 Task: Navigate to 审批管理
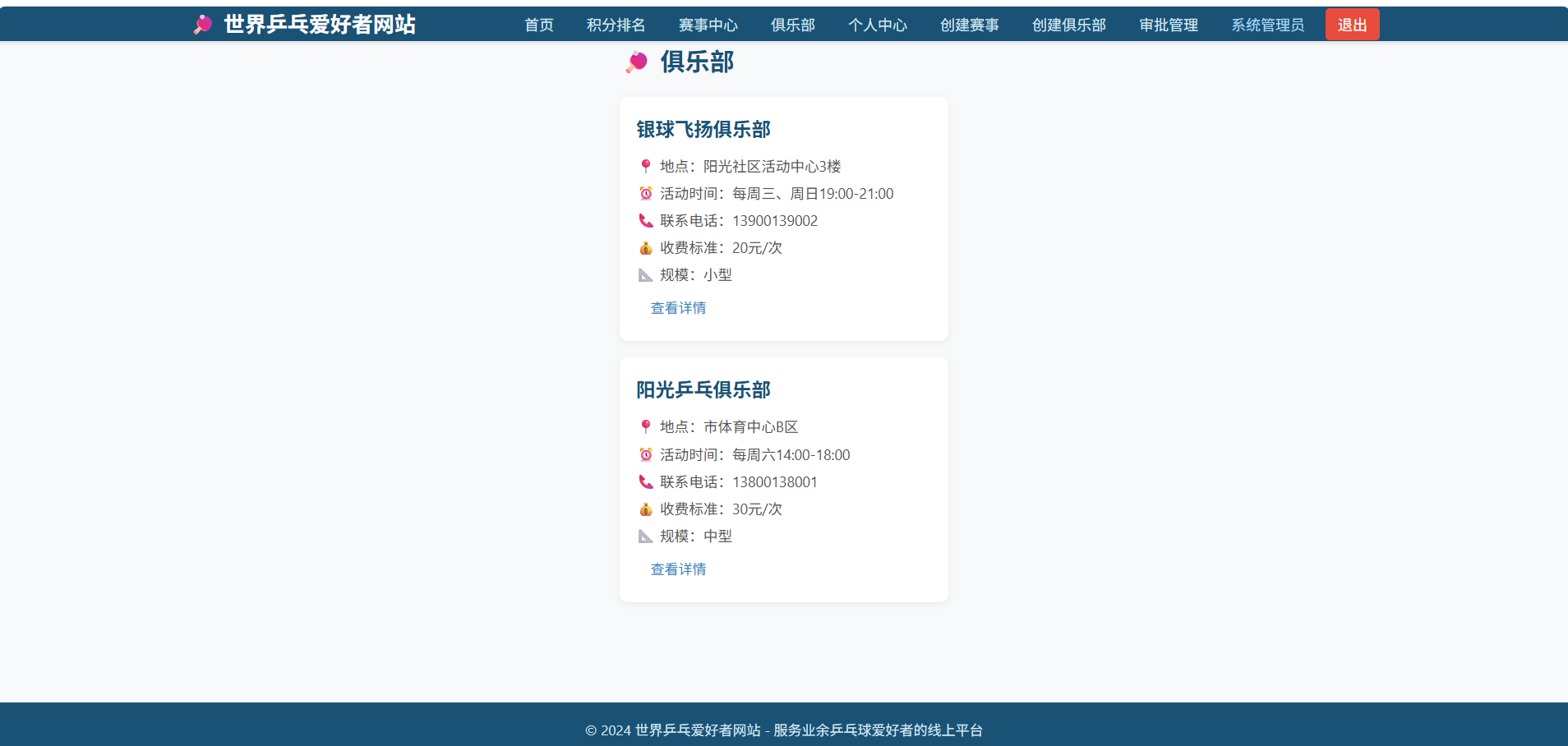[x=1169, y=25]
